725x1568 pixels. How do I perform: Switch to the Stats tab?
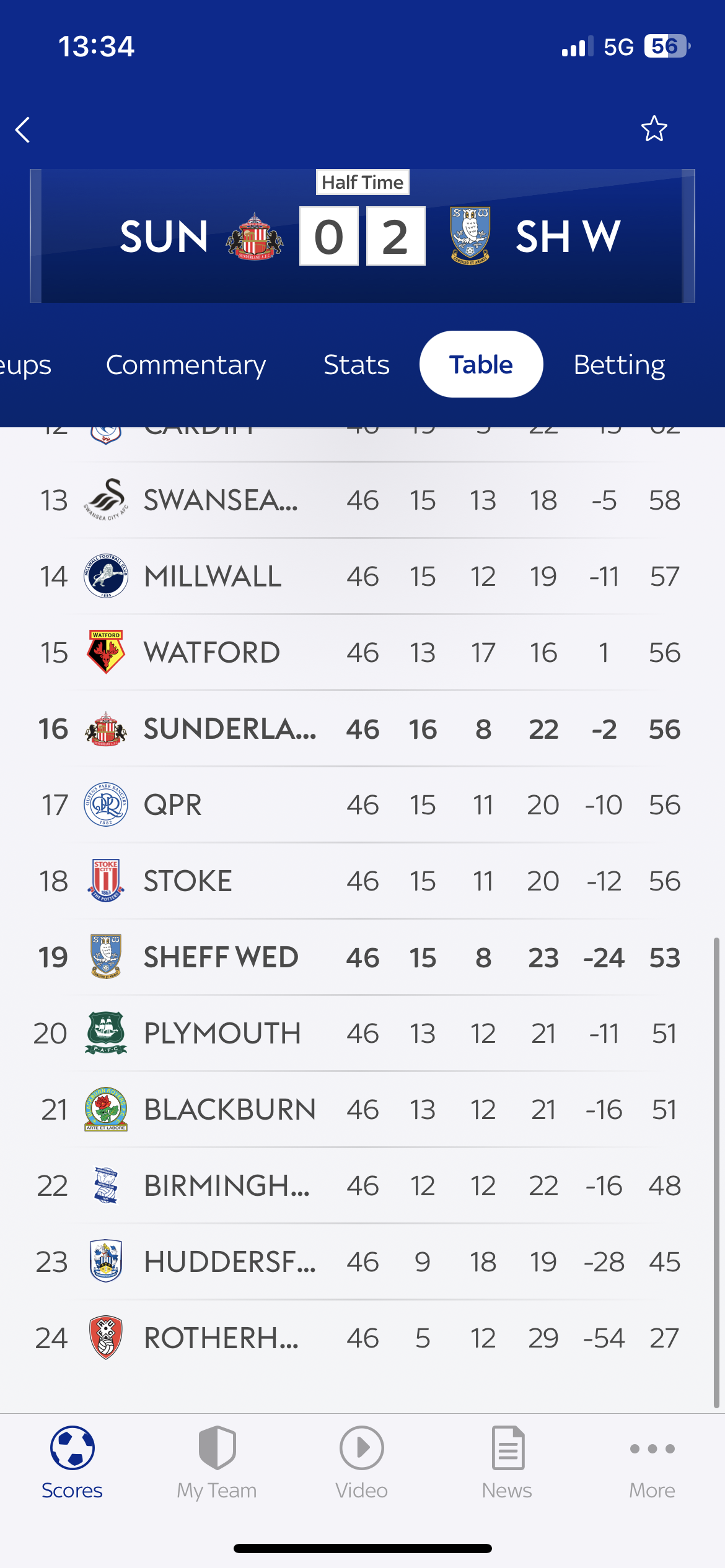coord(356,365)
